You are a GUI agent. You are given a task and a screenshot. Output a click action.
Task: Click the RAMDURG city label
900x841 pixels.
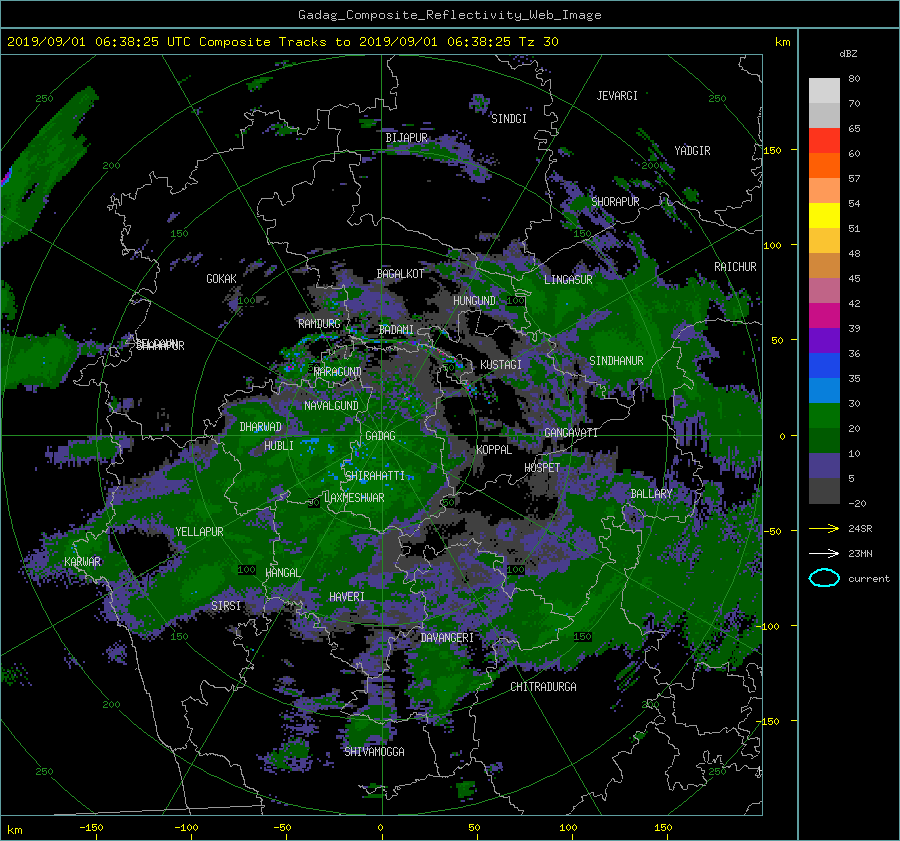coord(319,324)
